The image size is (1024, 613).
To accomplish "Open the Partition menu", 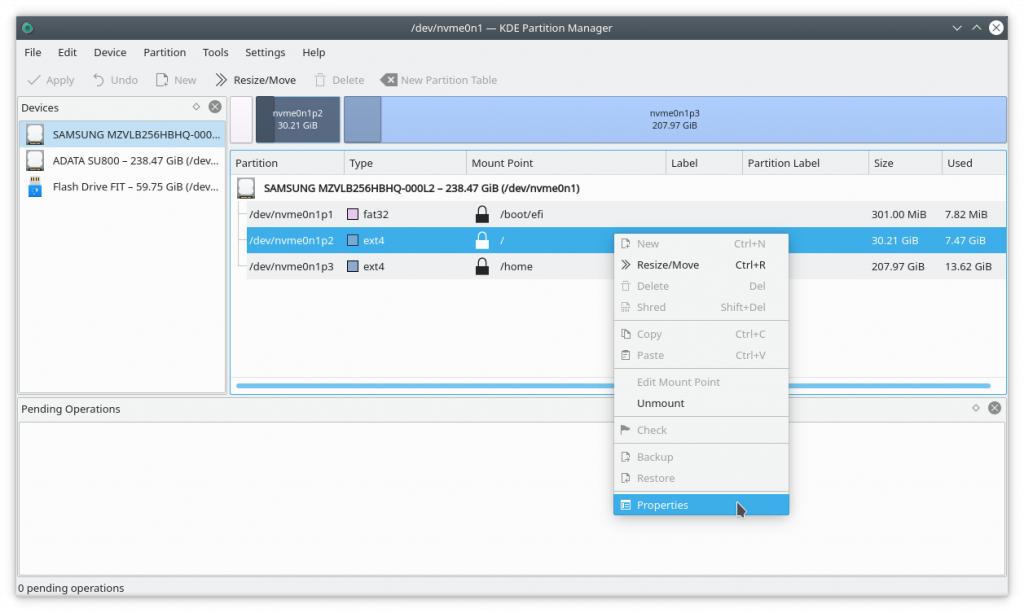I will (x=164, y=52).
